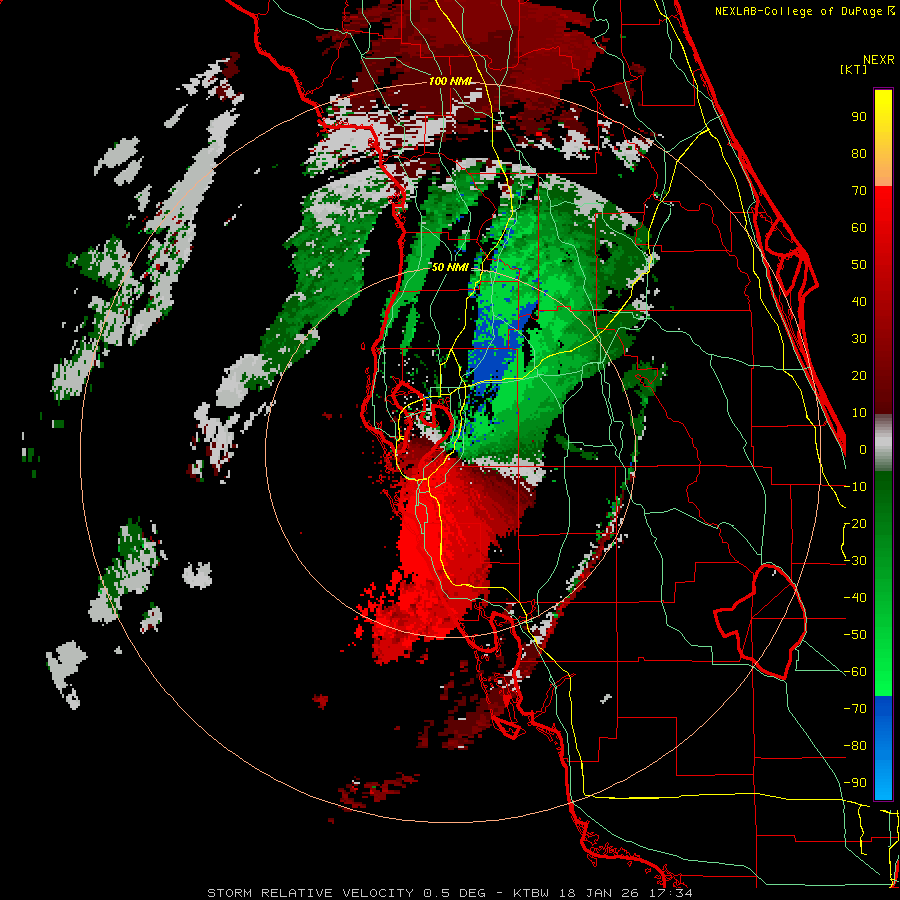Click the 18 JAN 26 date text
This screenshot has width=900, height=900.
click(x=598, y=893)
